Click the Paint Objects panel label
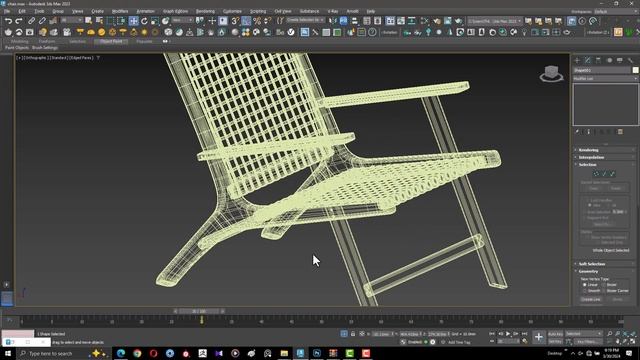 (17, 48)
